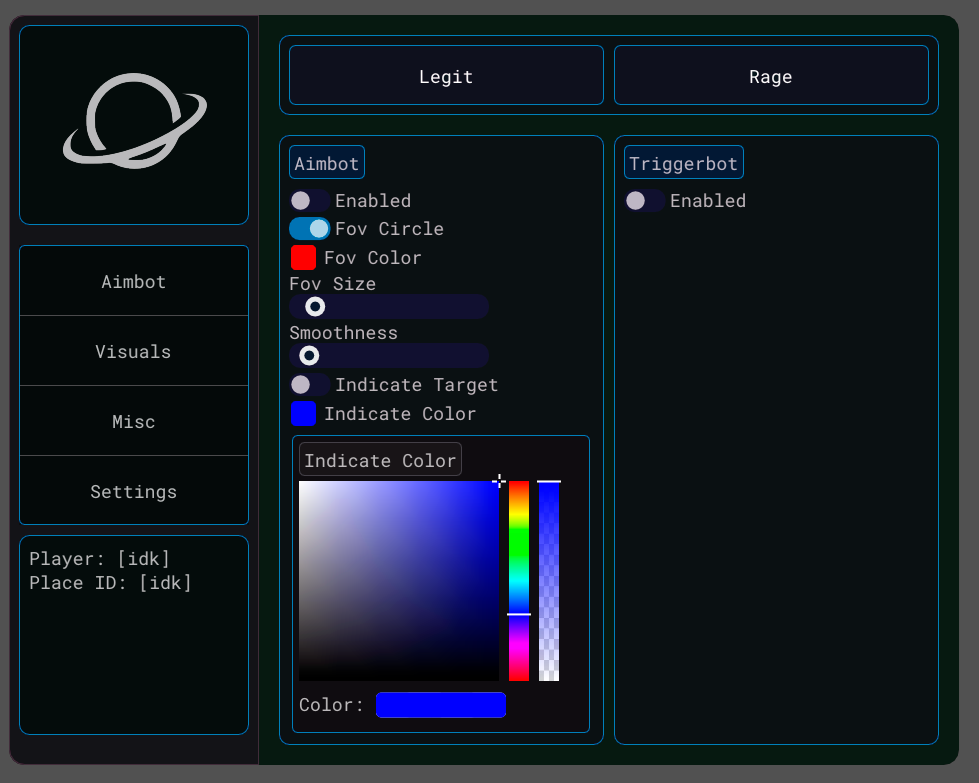
Task: Adjust the Fov Size slider handle
Action: (x=313, y=306)
